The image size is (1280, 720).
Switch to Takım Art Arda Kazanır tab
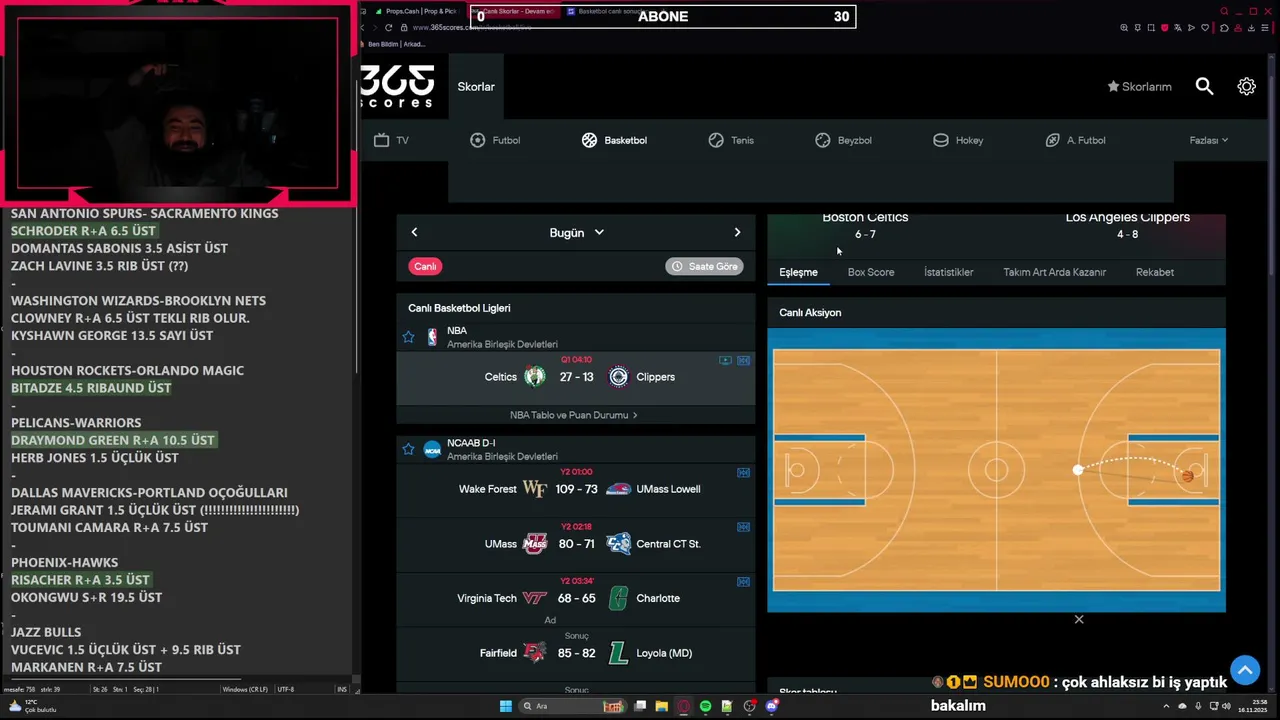(x=1054, y=272)
